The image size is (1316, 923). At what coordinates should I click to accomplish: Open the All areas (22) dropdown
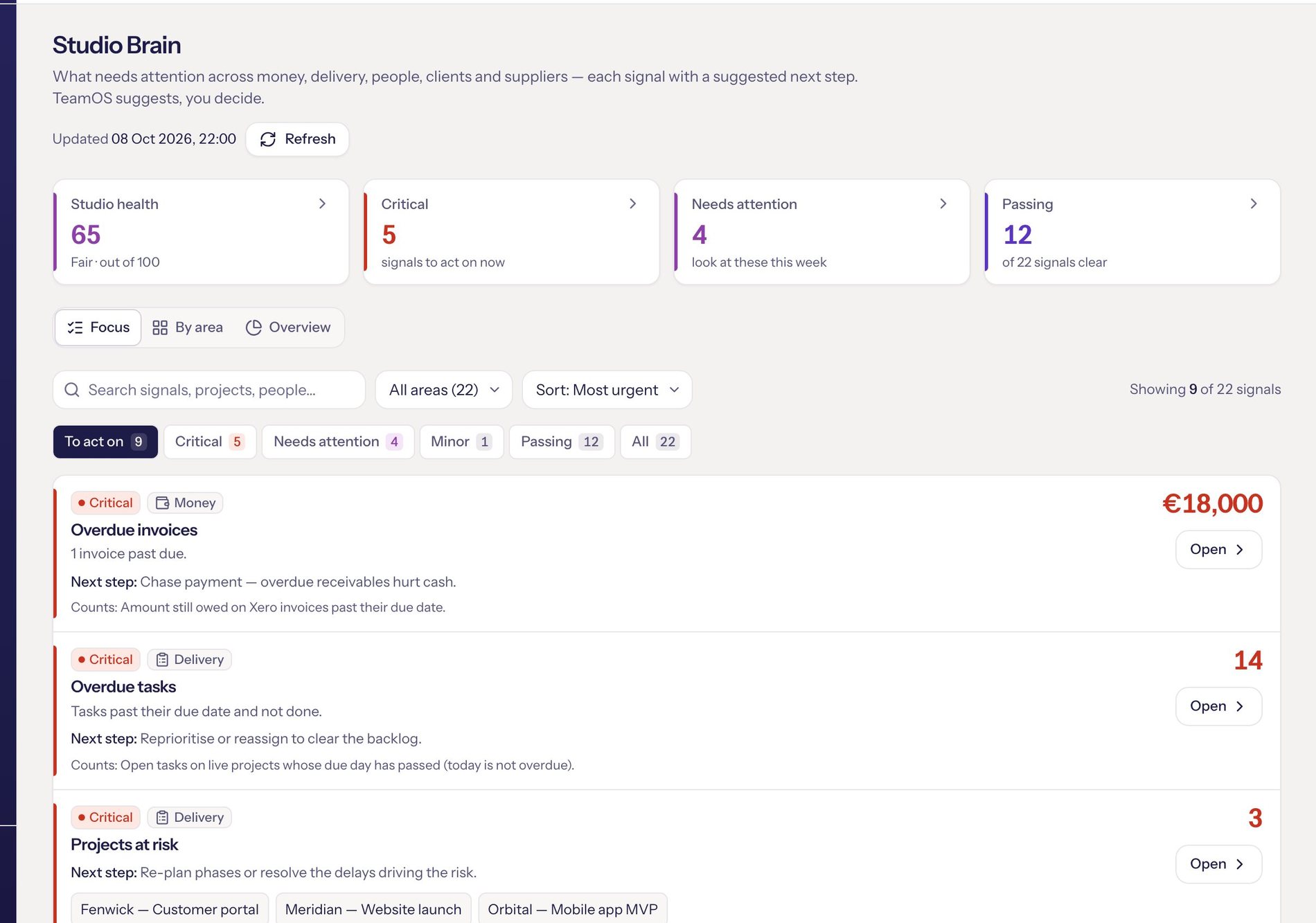(444, 390)
